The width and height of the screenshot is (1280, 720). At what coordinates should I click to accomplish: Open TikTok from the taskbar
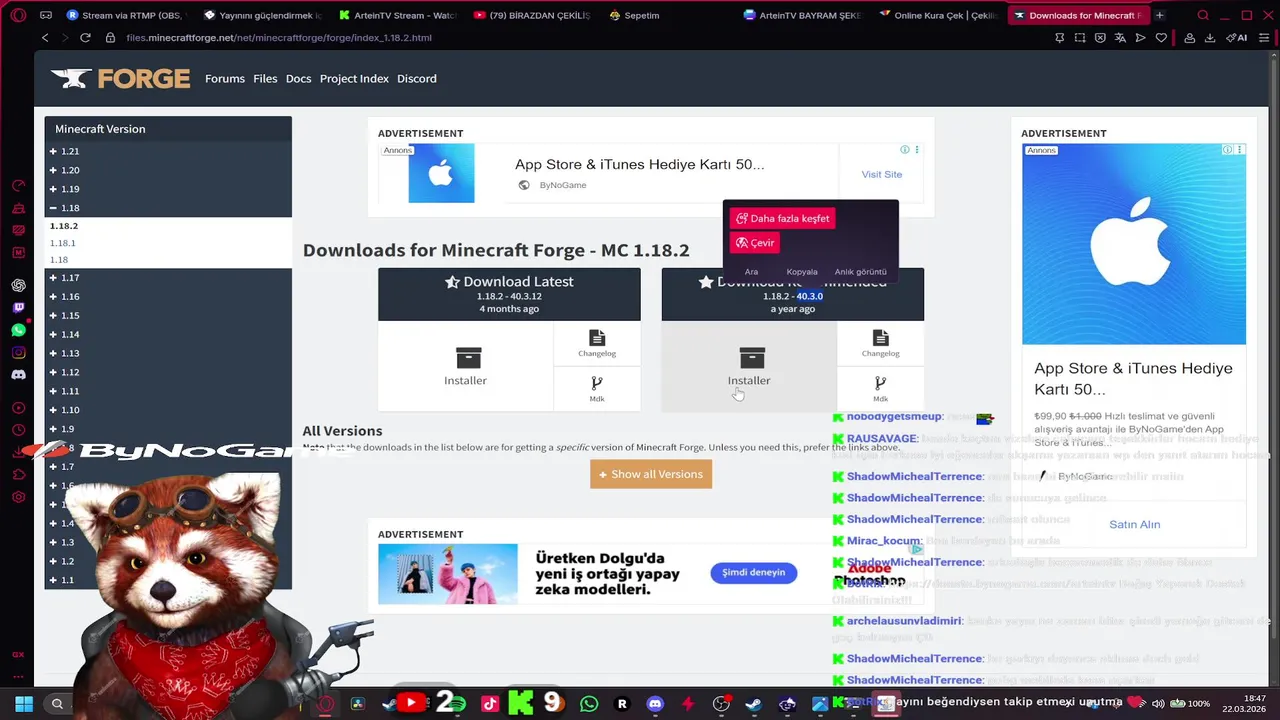pos(489,704)
